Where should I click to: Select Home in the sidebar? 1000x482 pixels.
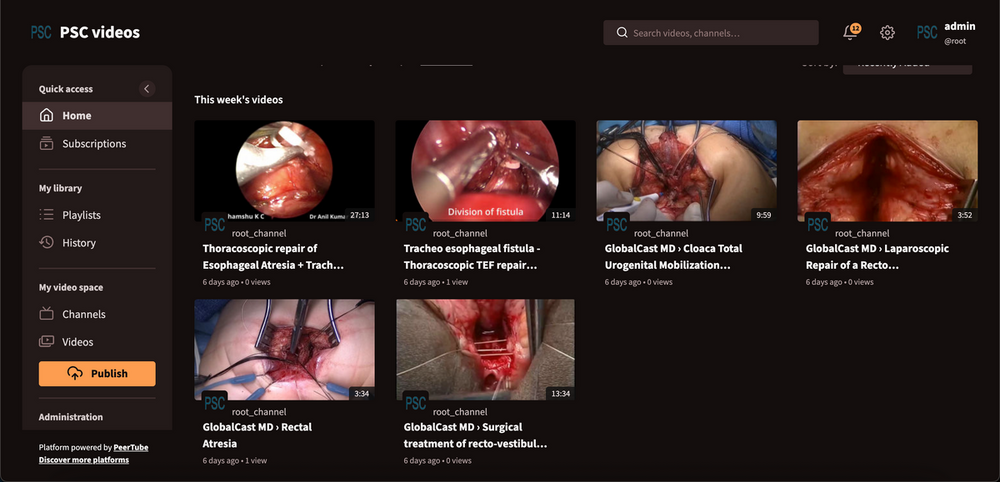(97, 115)
